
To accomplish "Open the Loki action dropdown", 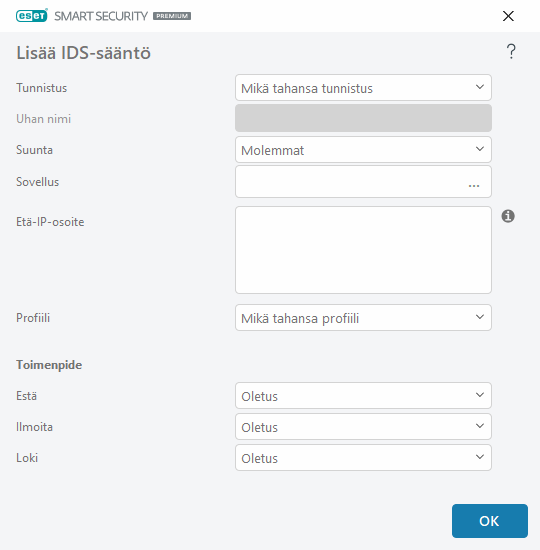I will pos(363,457).
